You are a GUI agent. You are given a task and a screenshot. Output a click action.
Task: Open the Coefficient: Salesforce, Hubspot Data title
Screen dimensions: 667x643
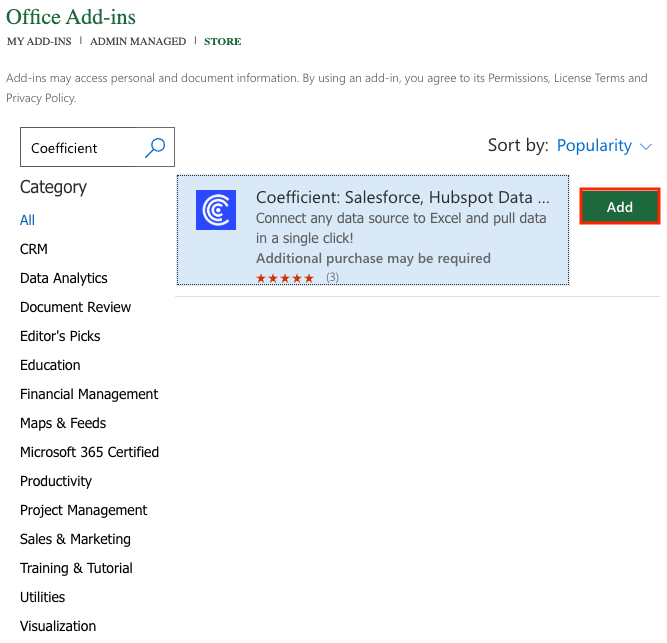click(x=402, y=197)
